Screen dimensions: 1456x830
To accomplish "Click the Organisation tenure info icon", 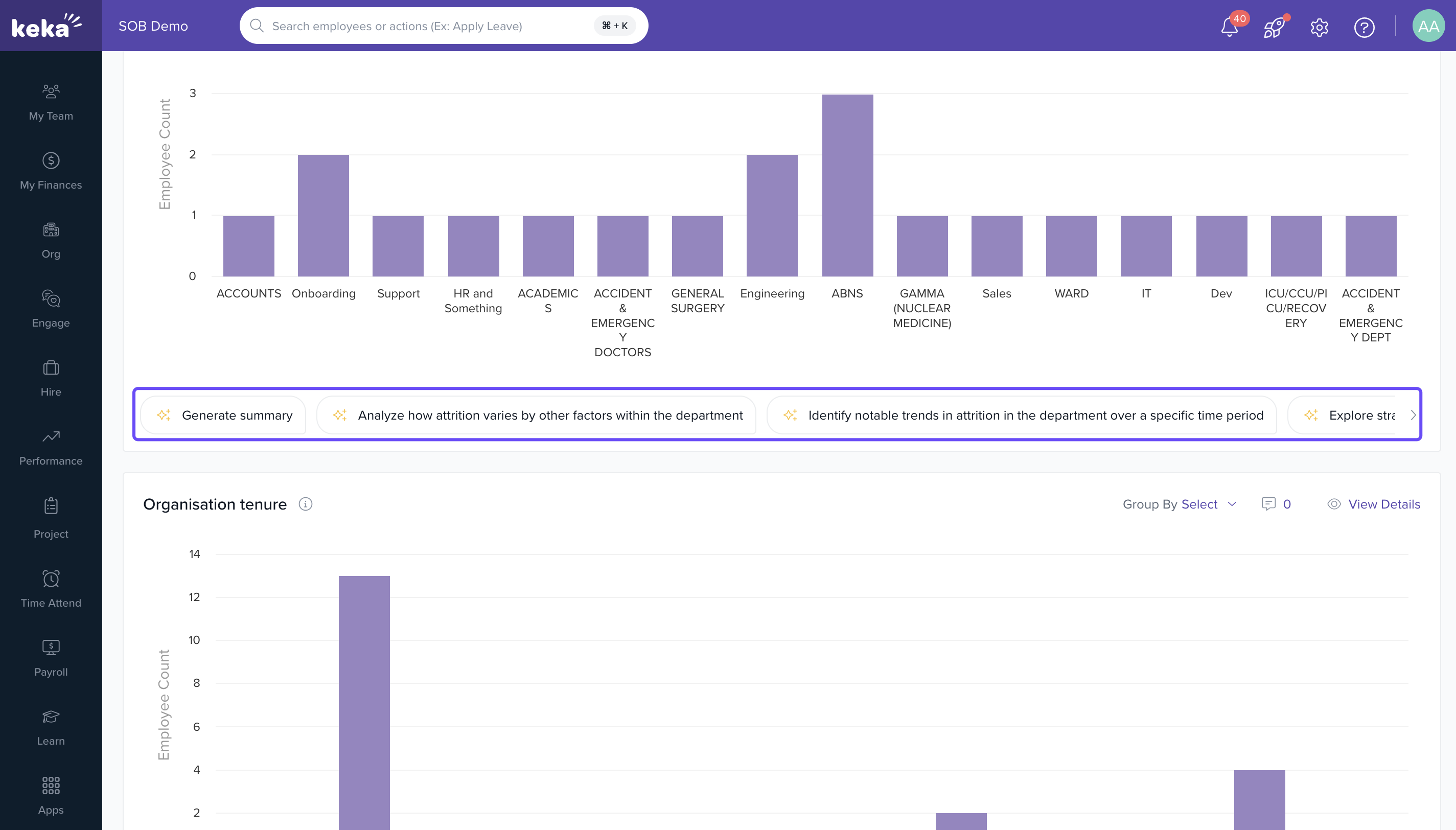I will 306,504.
